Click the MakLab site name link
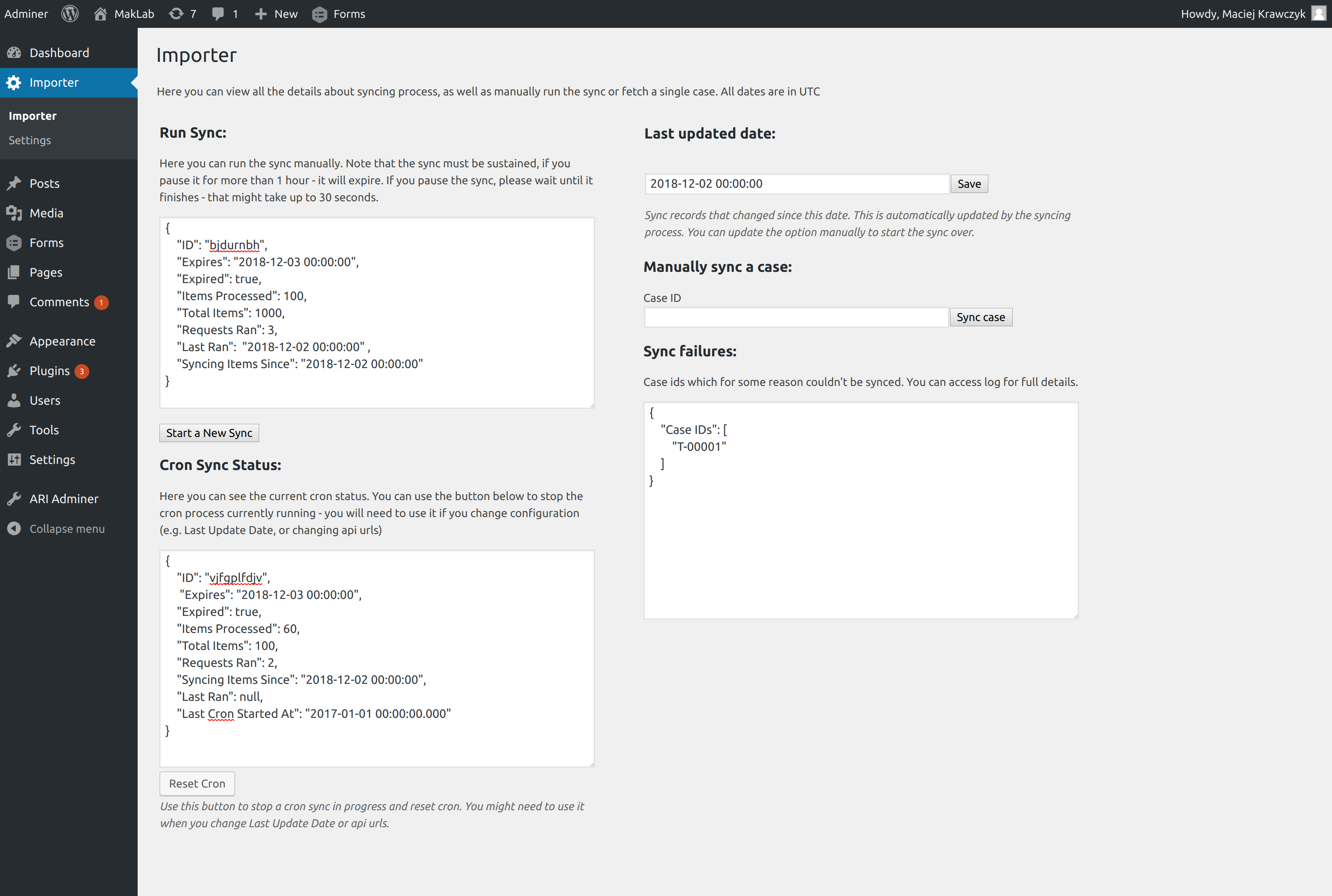This screenshot has width=1332, height=896. coord(134,14)
